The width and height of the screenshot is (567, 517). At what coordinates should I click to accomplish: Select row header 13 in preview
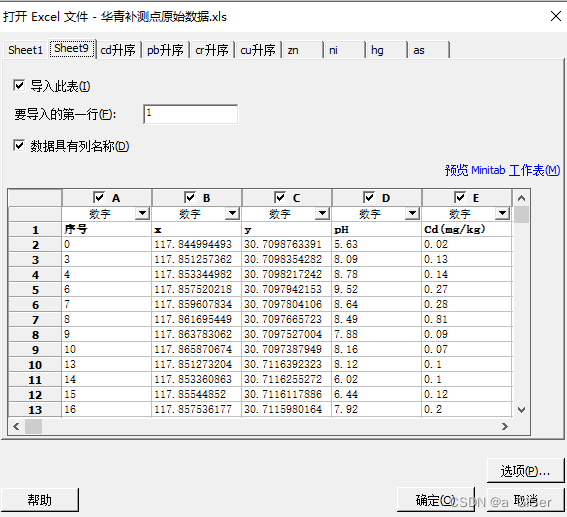click(x=35, y=410)
